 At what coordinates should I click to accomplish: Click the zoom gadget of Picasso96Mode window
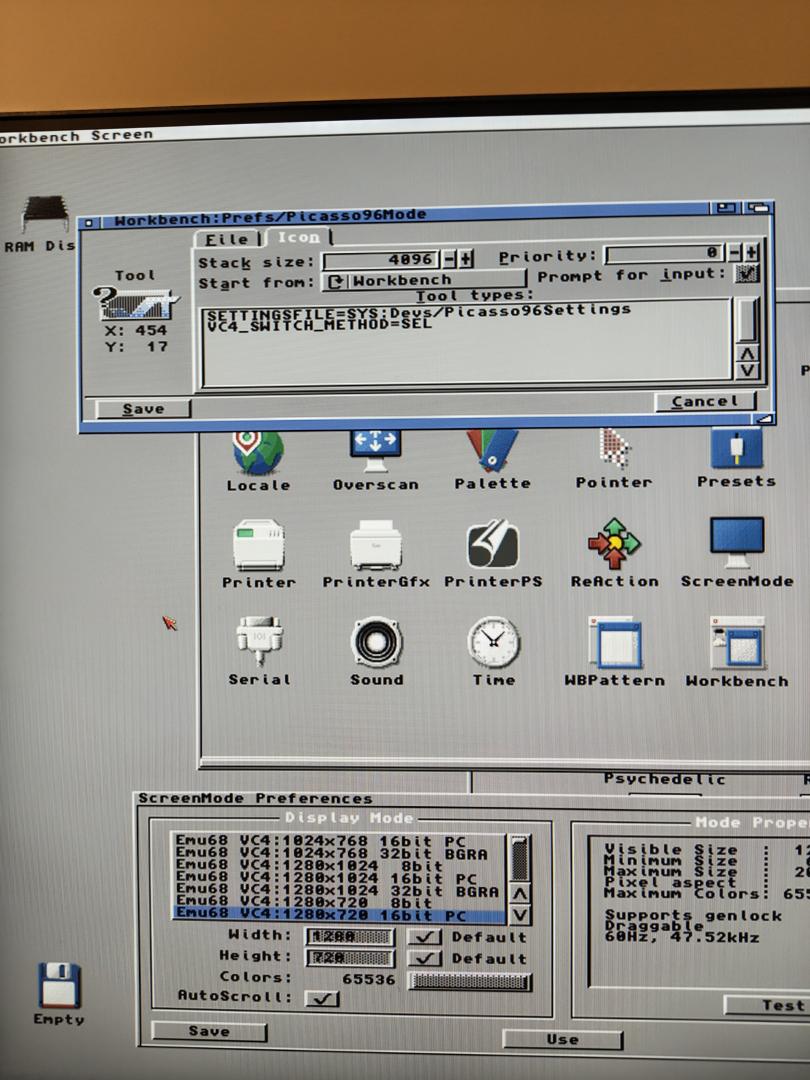pos(725,208)
